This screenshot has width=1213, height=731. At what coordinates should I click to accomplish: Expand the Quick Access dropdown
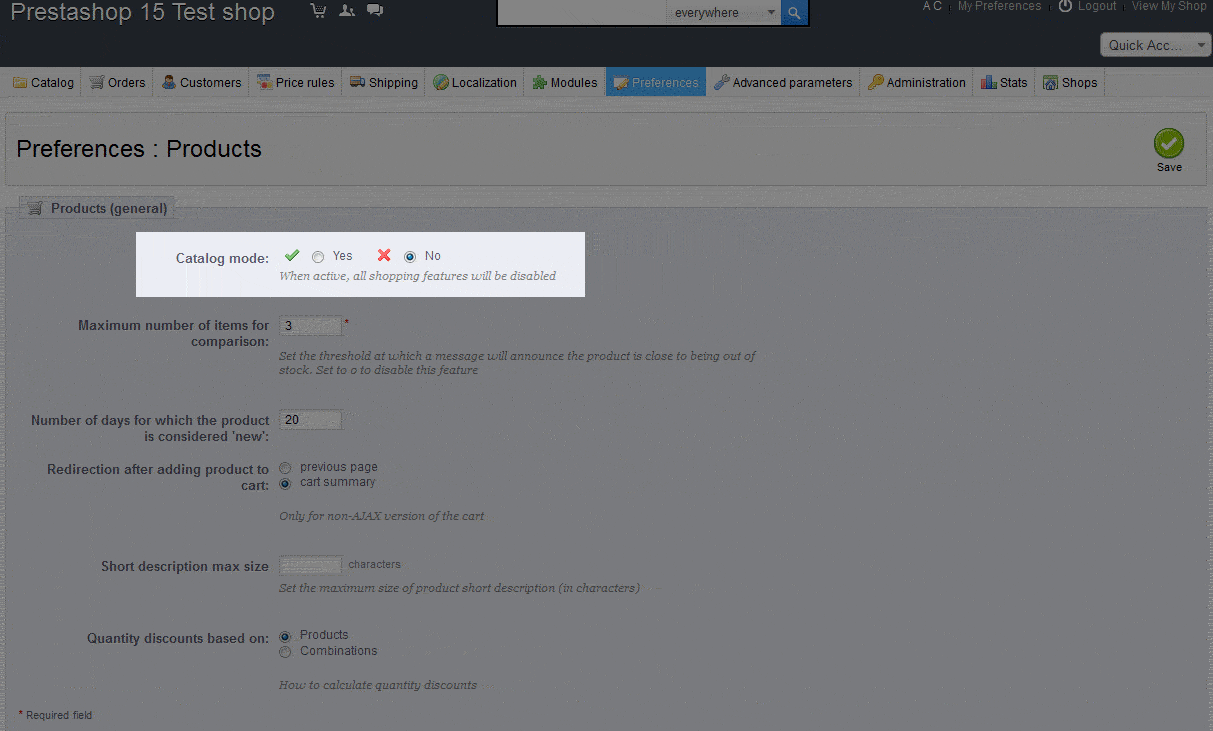1155,45
